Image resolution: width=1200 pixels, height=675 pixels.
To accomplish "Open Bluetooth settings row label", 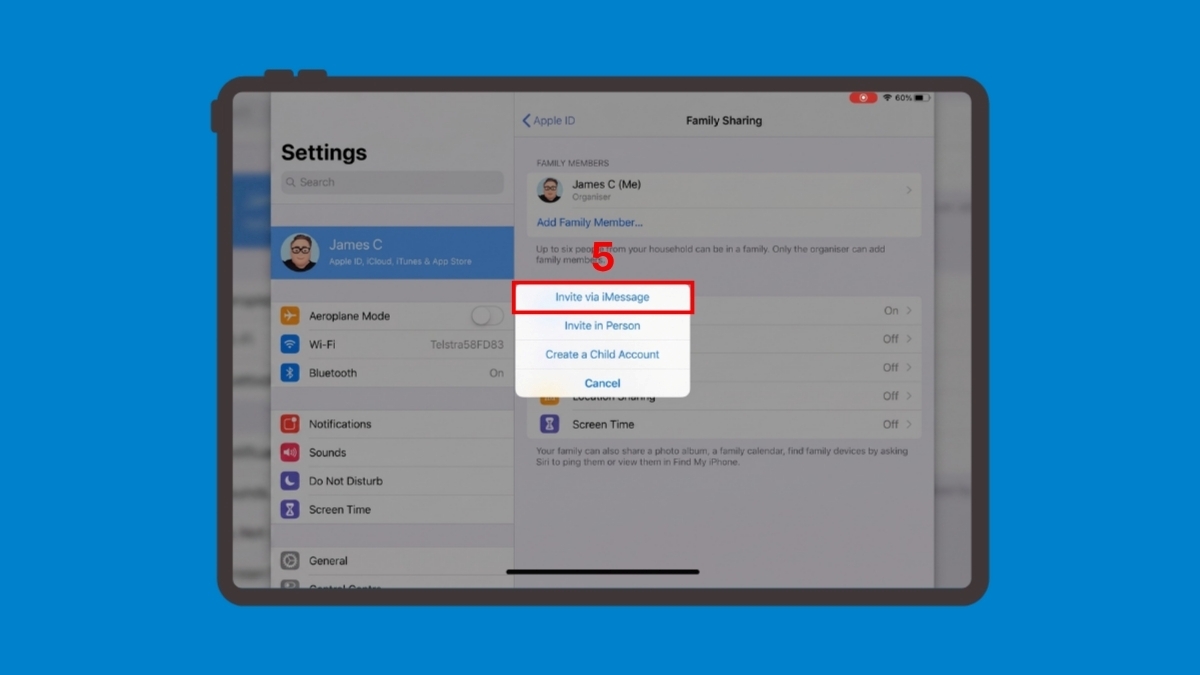I will coord(333,373).
